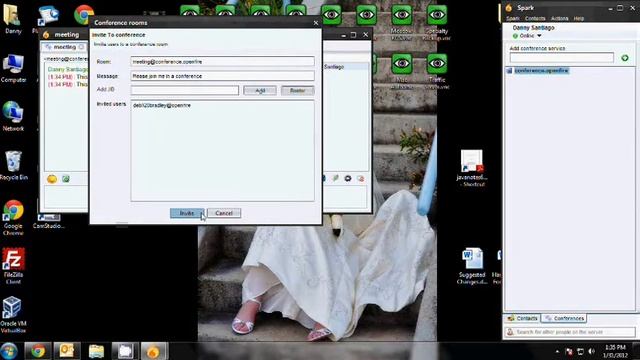Open the Contacts menu in Spark window
Screen dimensions: 640x360
click(535, 18)
